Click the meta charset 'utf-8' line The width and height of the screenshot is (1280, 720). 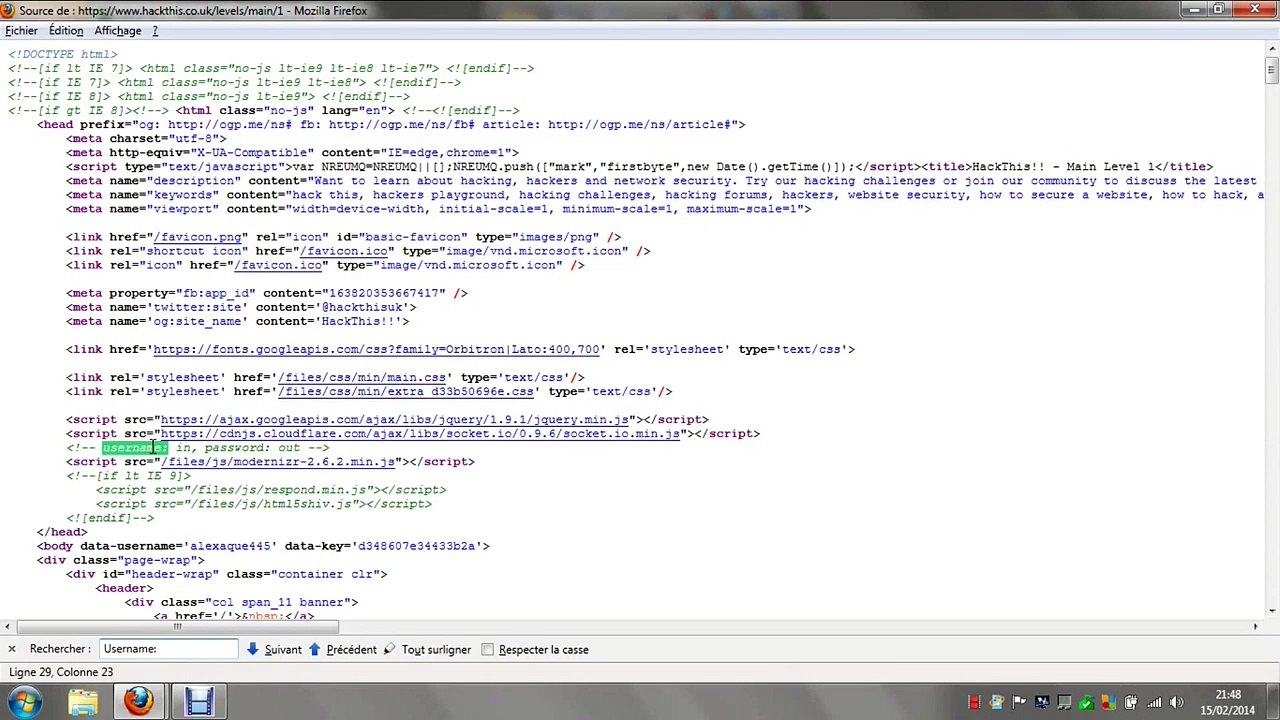pos(146,138)
